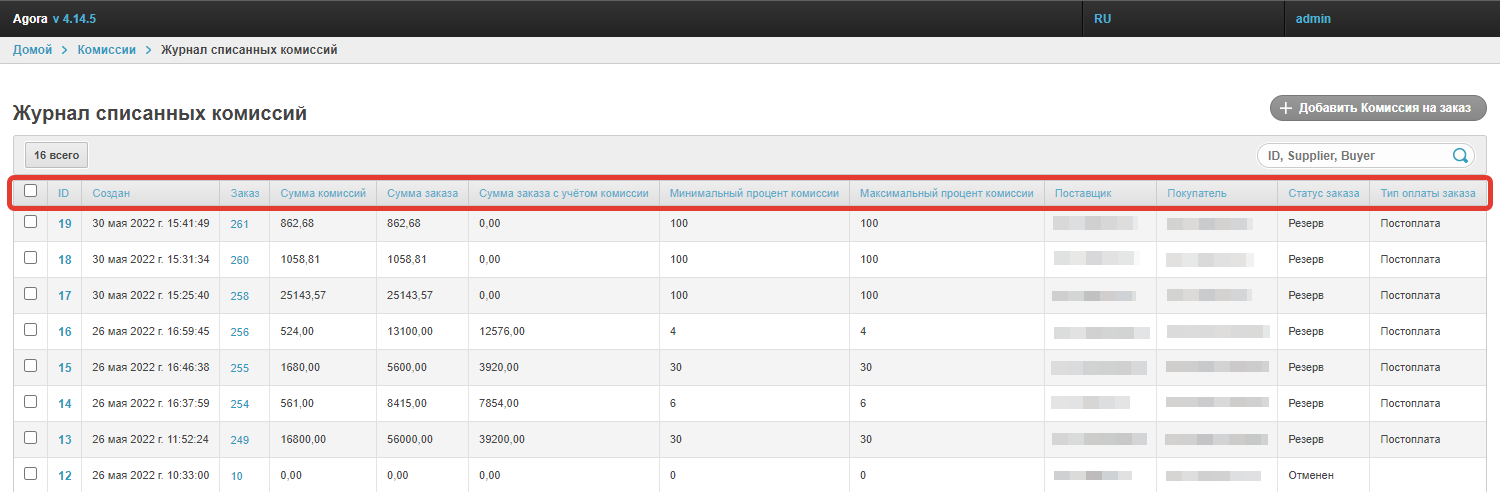
Task: Click the Agora logo title
Action: coord(30,19)
